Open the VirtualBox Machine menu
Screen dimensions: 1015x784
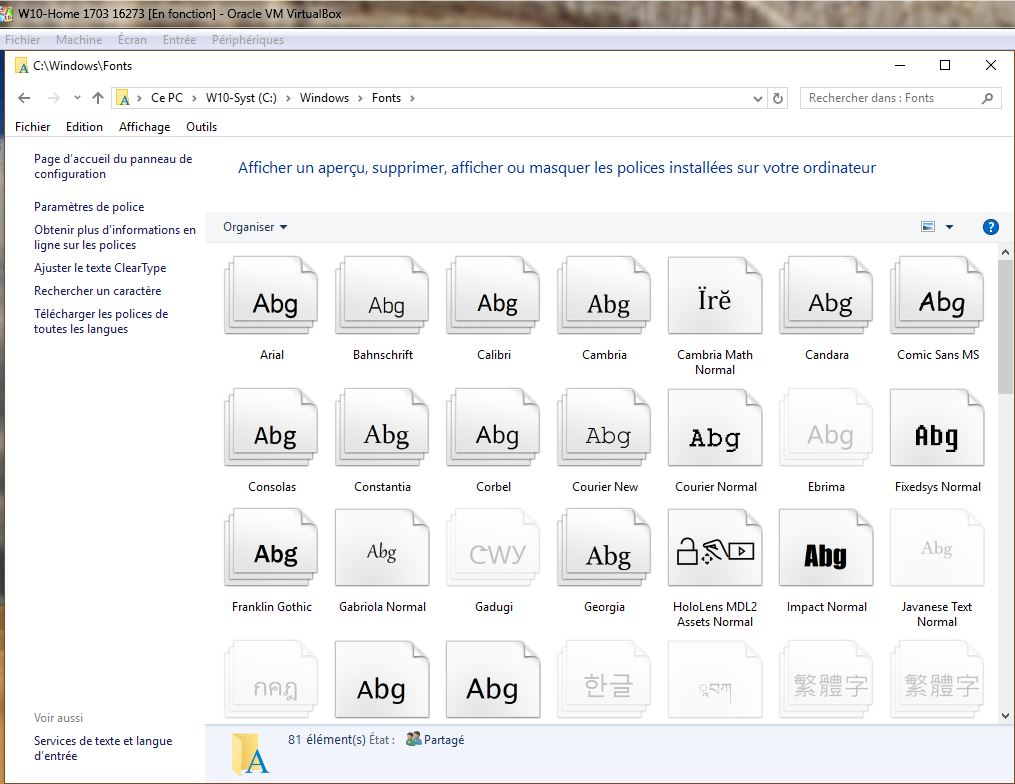pos(79,39)
